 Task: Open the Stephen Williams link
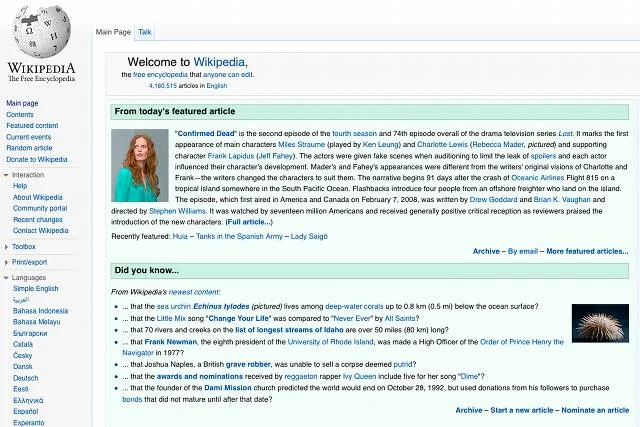coord(177,211)
